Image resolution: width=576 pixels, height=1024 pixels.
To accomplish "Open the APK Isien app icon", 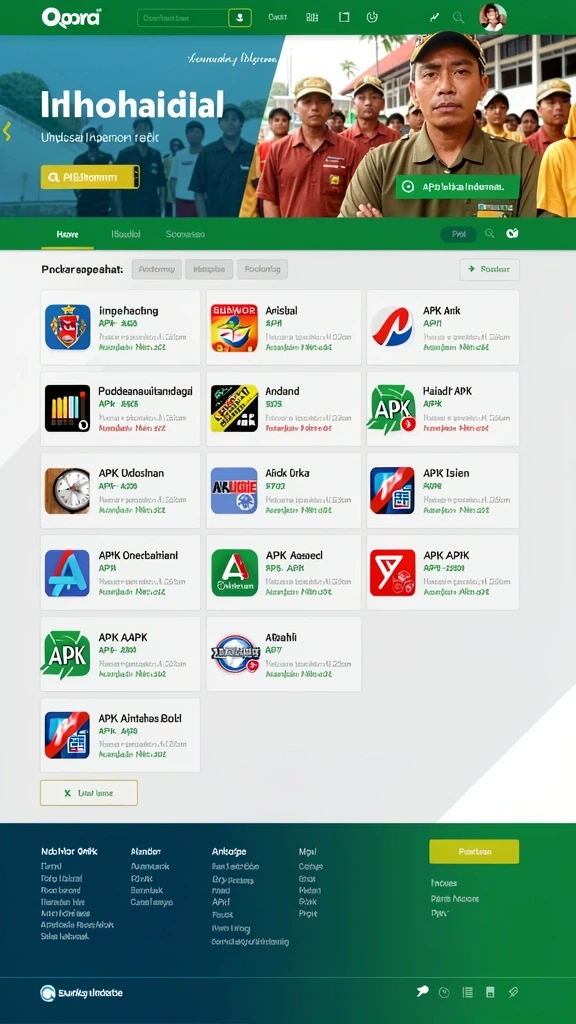I will tap(392, 490).
